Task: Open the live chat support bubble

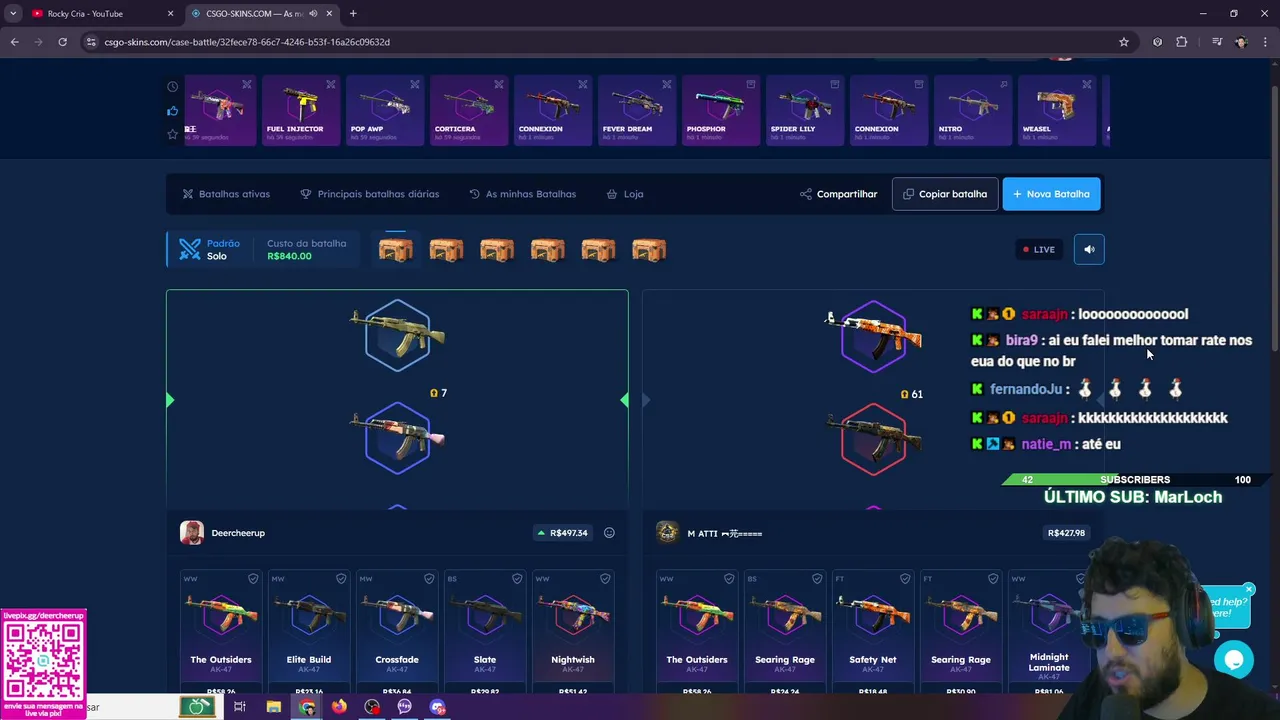Action: pos(1234,660)
